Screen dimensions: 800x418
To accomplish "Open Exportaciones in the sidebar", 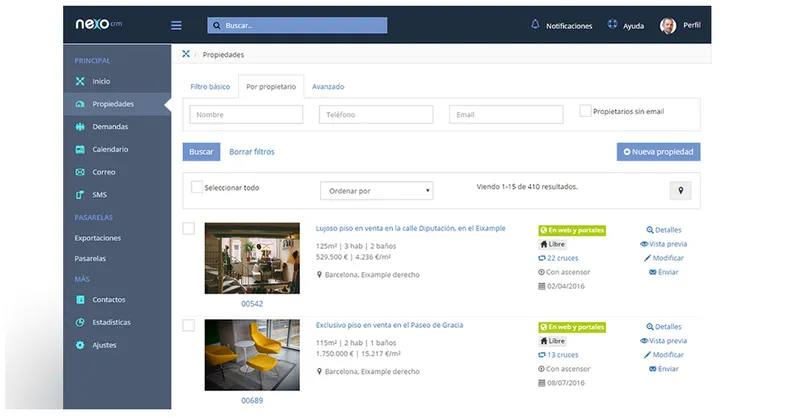I will pos(97,238).
